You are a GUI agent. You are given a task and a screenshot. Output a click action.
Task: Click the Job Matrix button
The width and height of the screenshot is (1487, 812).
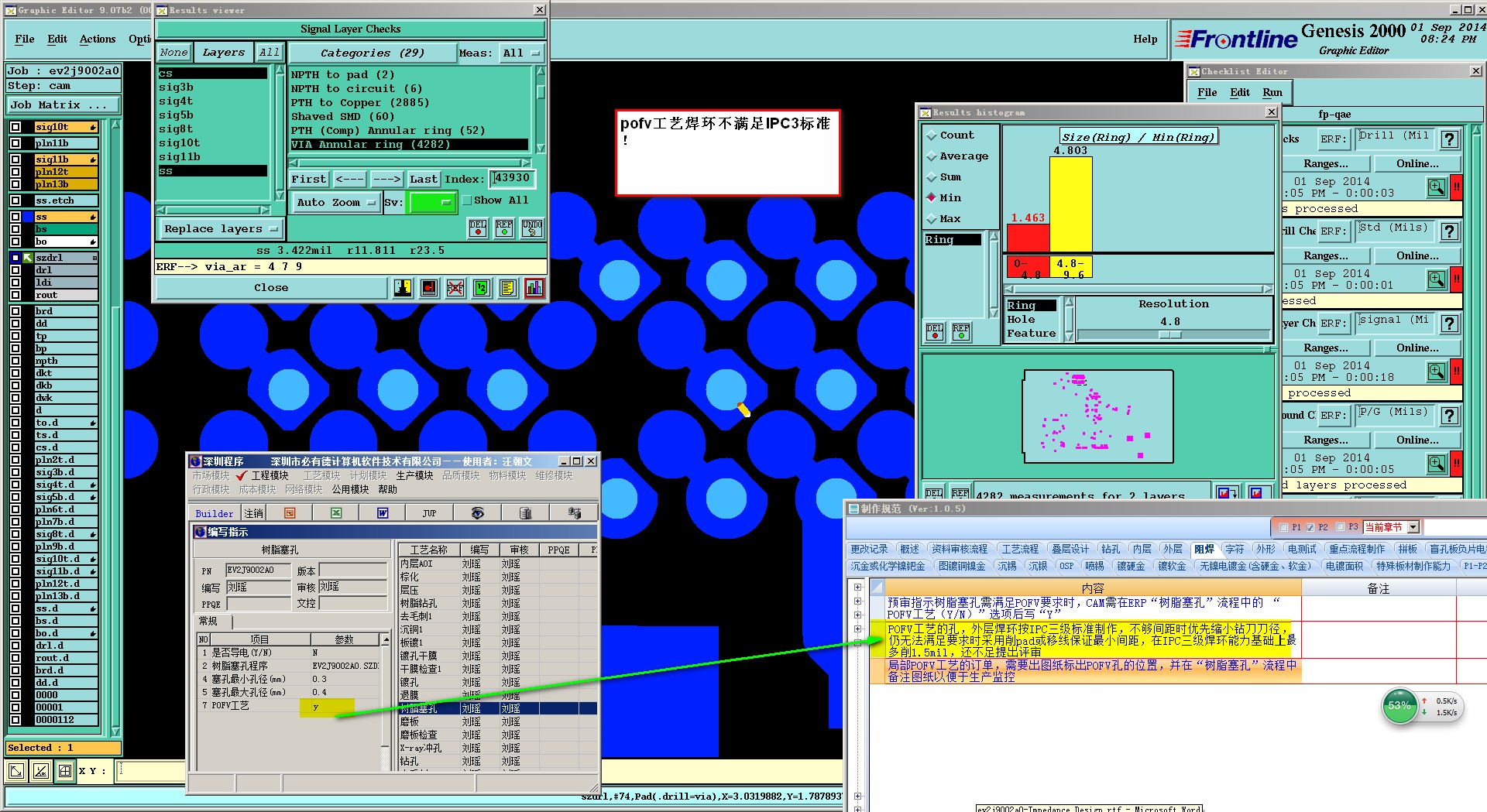(64, 105)
